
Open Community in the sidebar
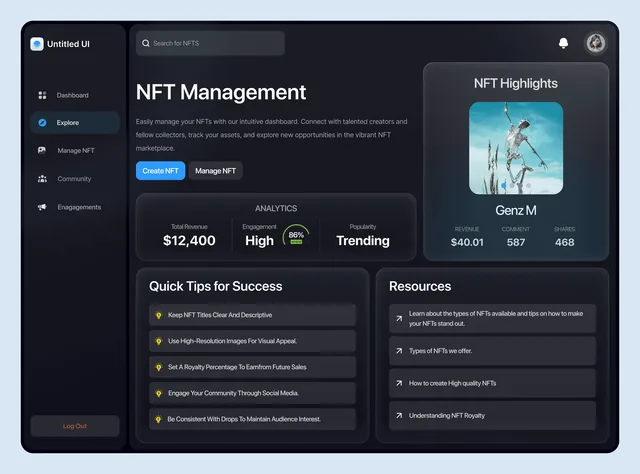[x=75, y=178]
